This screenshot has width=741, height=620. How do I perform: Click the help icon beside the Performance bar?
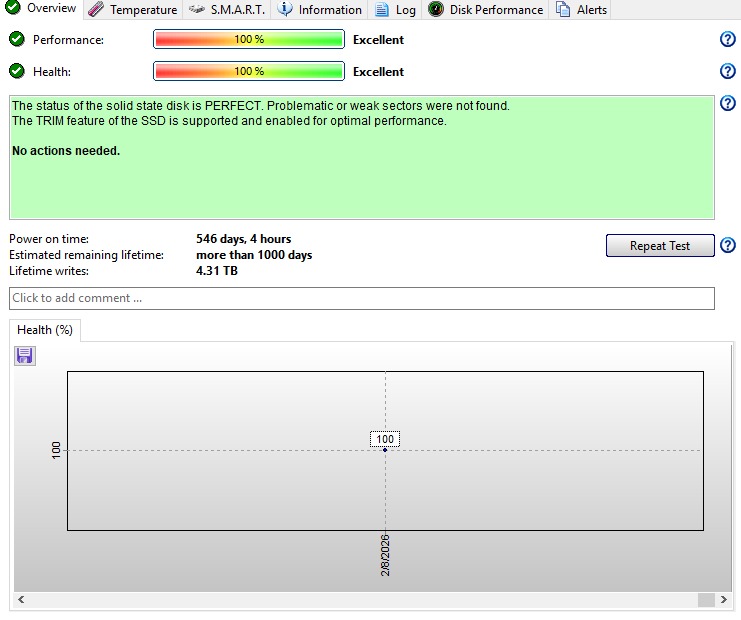click(728, 40)
